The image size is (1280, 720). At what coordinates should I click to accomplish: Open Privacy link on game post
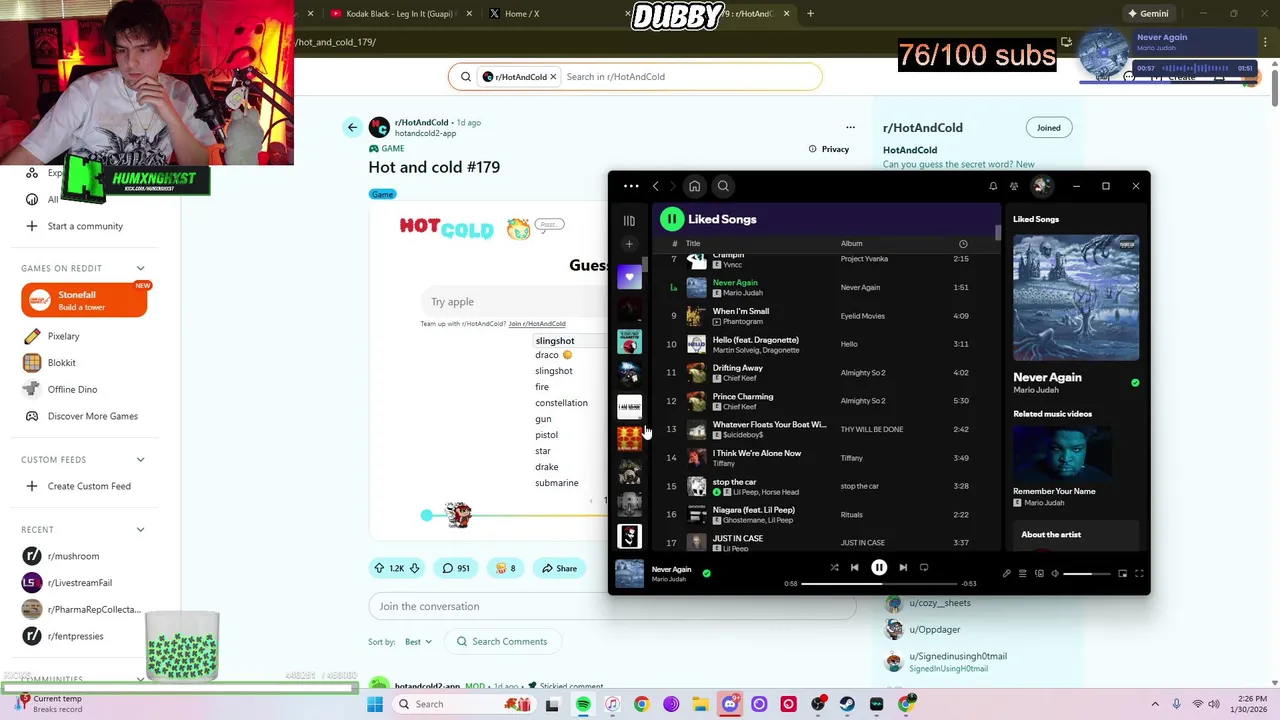829,149
